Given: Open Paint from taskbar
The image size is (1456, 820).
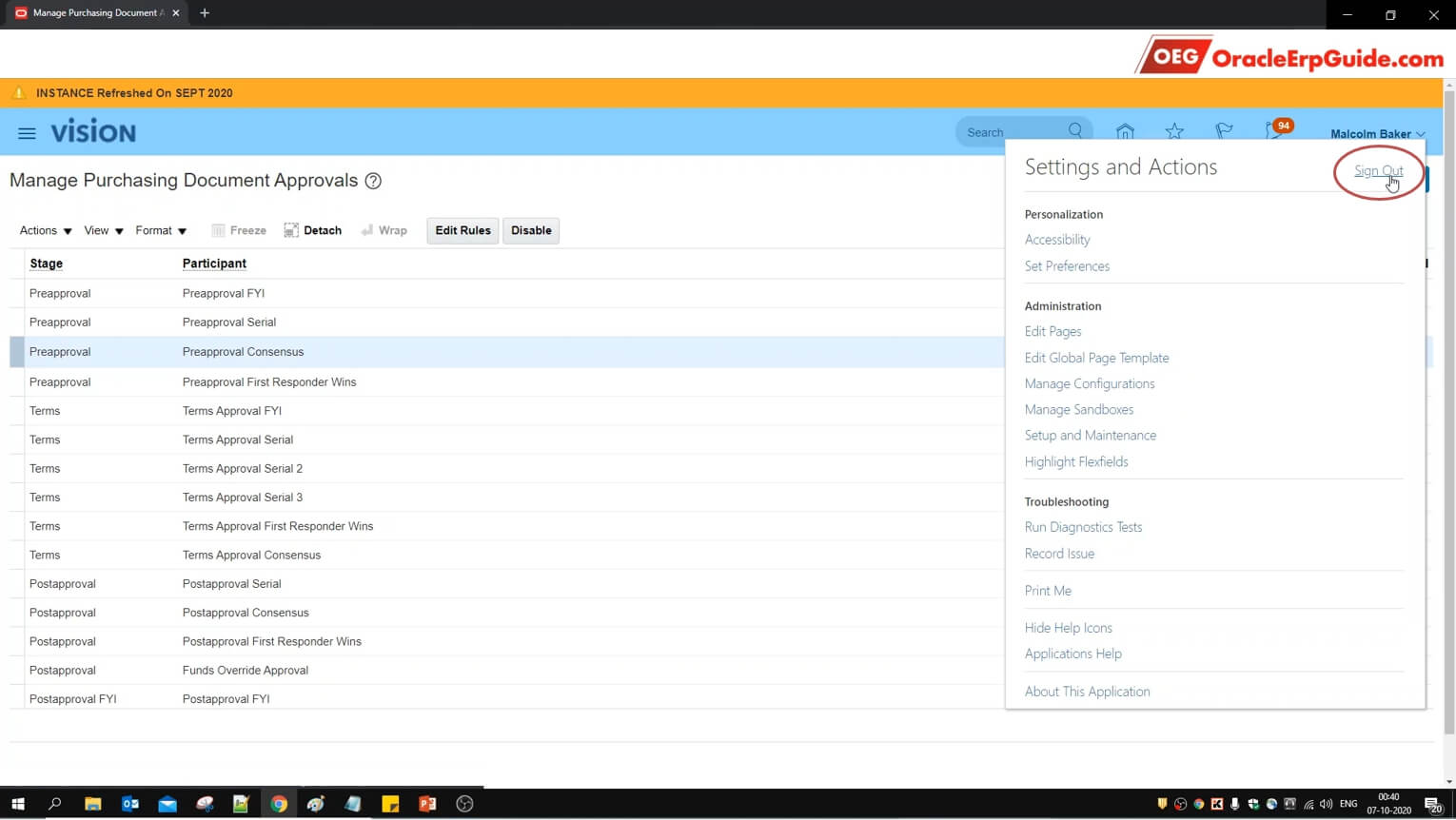Looking at the screenshot, I should 316,804.
